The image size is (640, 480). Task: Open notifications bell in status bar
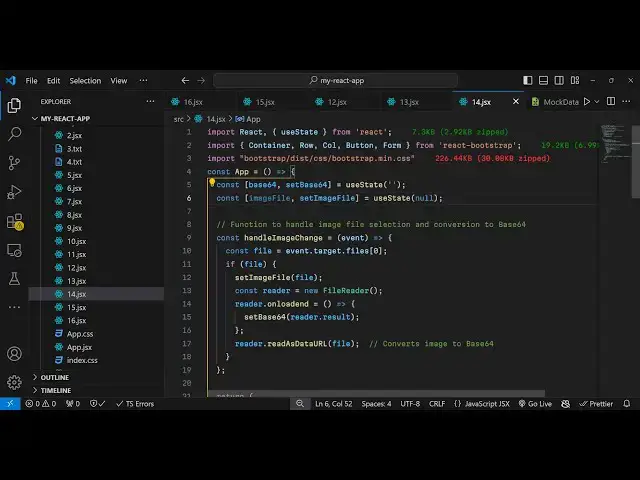(627, 404)
